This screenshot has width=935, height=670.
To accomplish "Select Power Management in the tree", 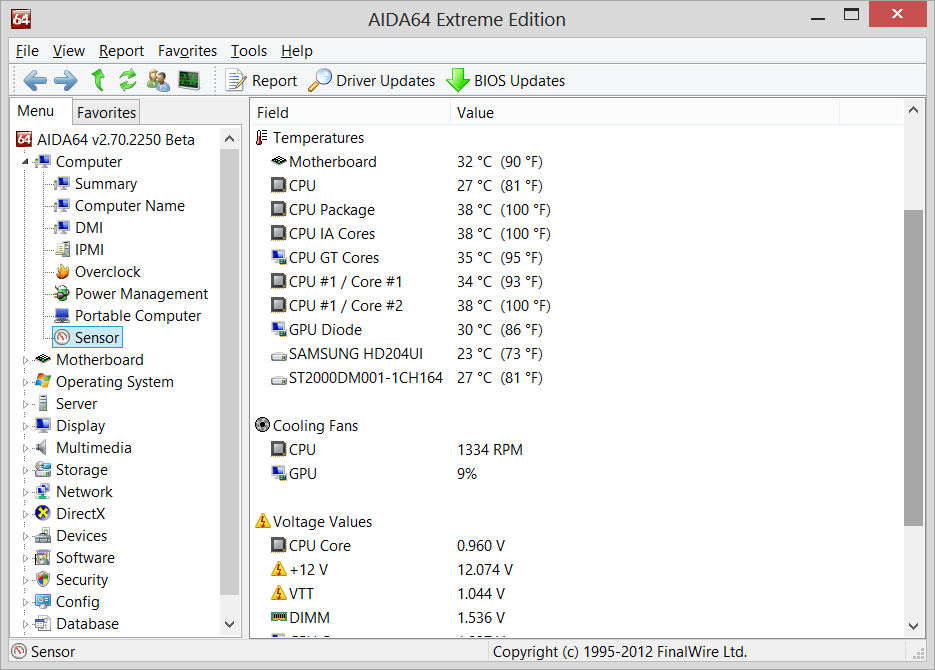I will pyautogui.click(x=141, y=294).
